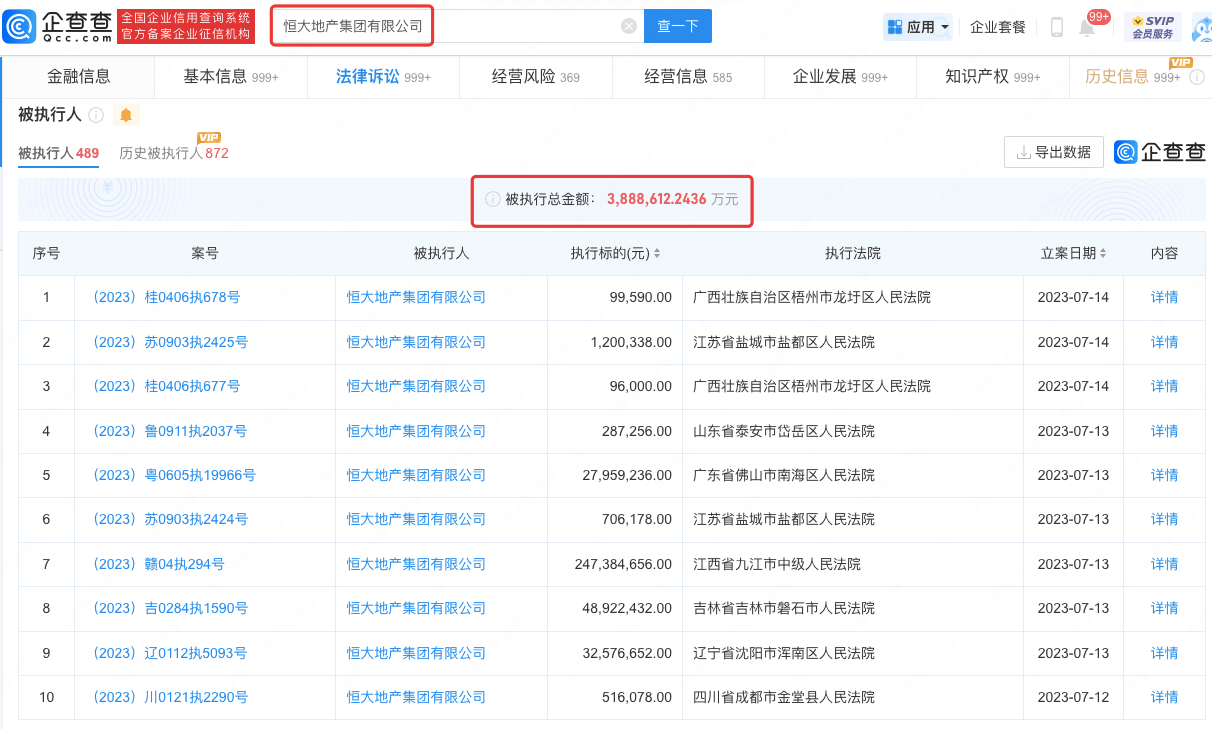Click the amount 48,922,432.00
Screen dimensions: 1212x729
(x=627, y=608)
